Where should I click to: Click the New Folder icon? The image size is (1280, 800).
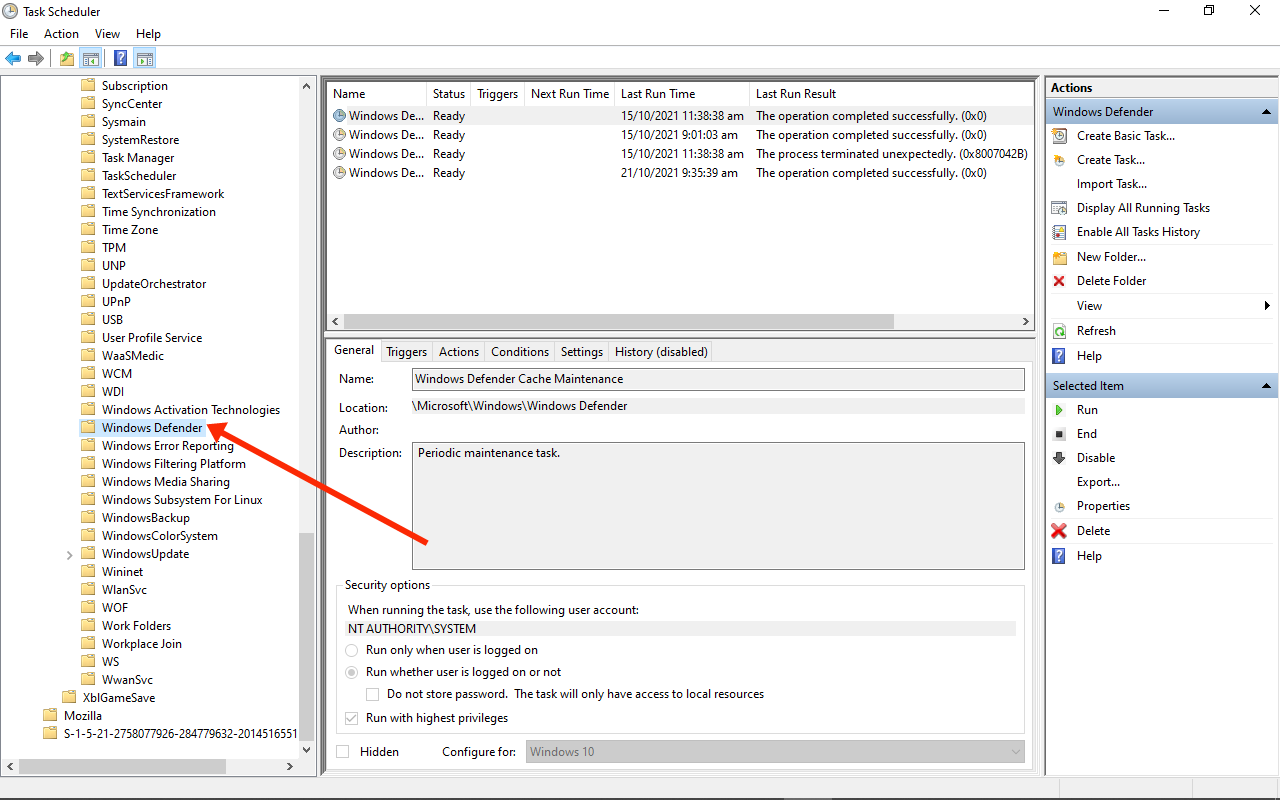point(1059,257)
